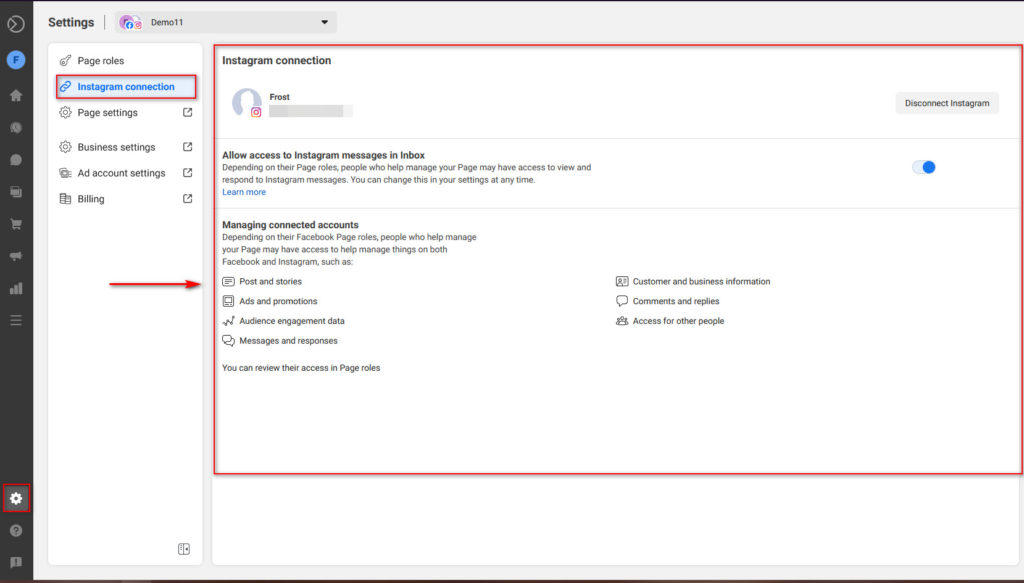
Task: Click the external link icon beside Billing
Action: [187, 198]
